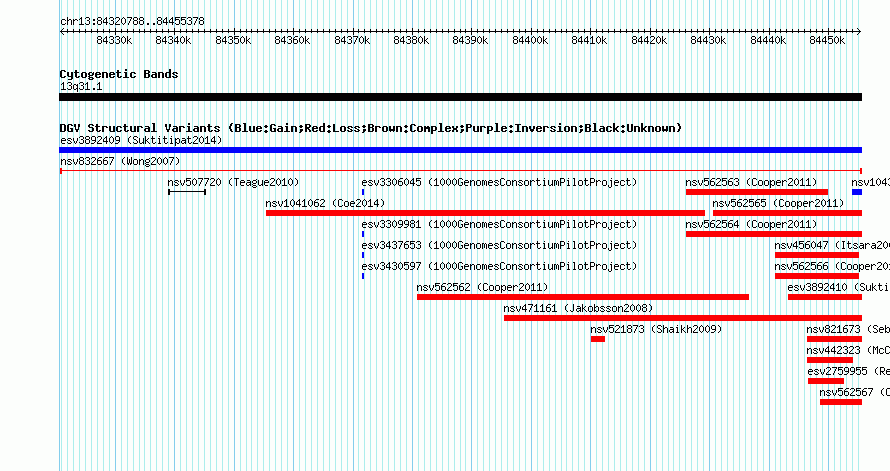Viewport: 890px width, 471px height.
Task: Click the 84380k ruler tick label
Action: tap(411, 40)
